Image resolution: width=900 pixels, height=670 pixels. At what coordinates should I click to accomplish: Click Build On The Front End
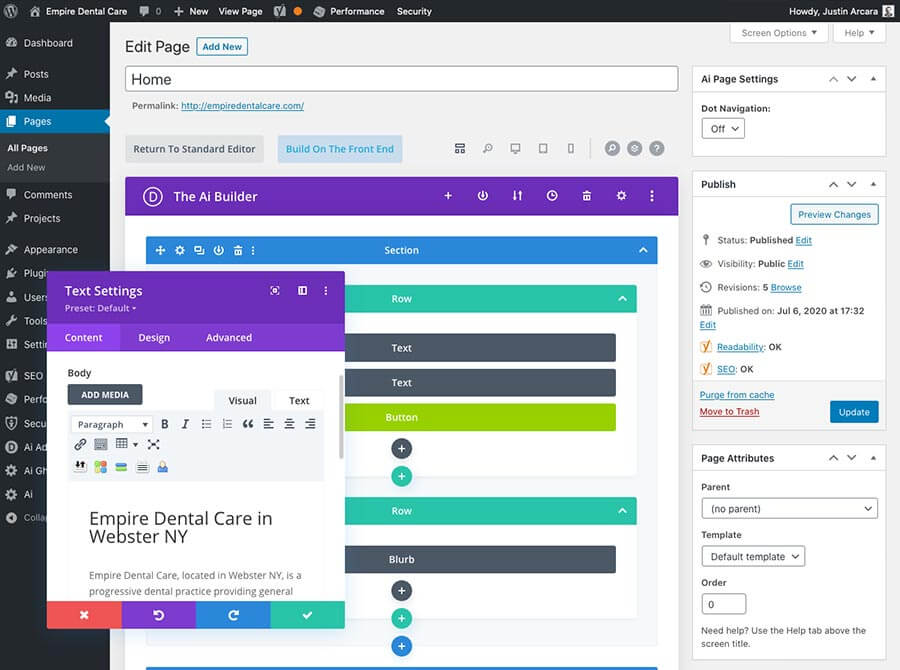(x=340, y=149)
